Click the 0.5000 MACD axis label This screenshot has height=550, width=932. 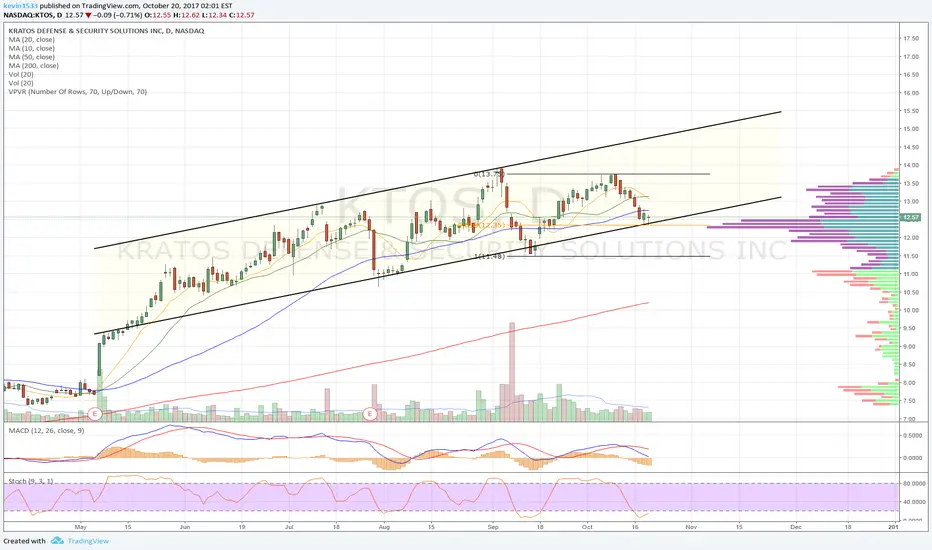913,435
